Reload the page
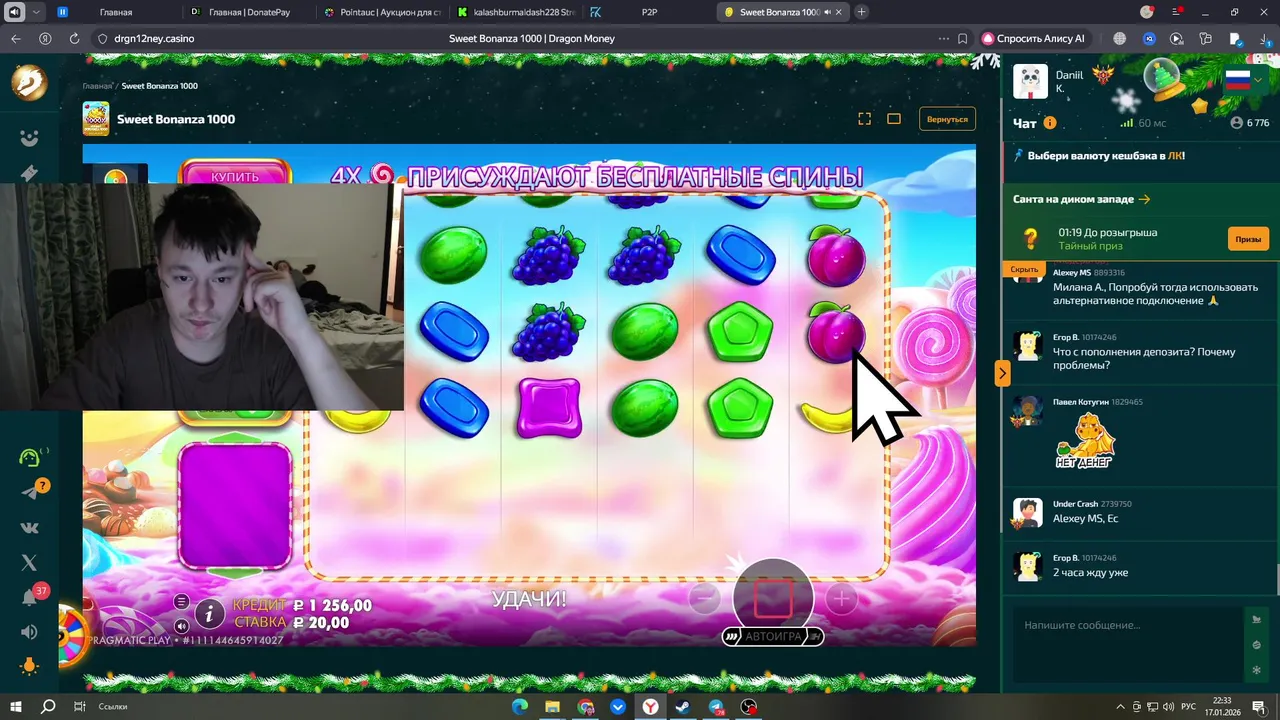This screenshot has height=720, width=1280. coord(74,38)
